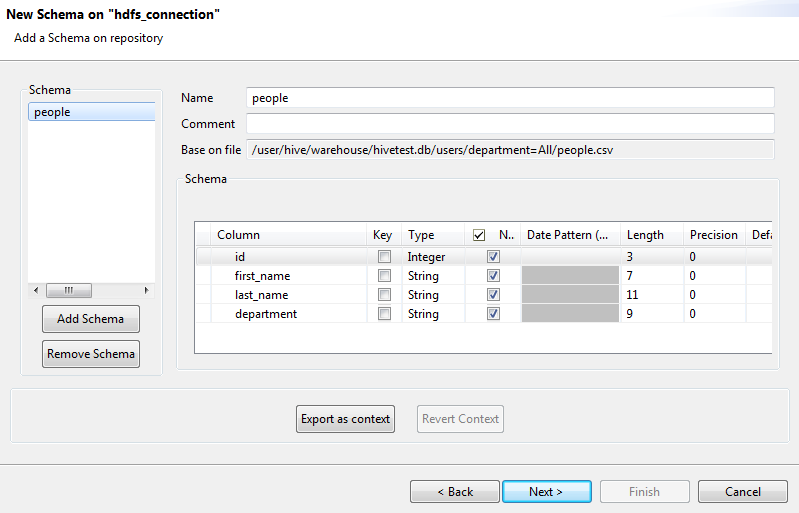Viewport: 799px width, 513px height.
Task: Toggle the header select-all Nullable checkbox
Action: point(479,235)
